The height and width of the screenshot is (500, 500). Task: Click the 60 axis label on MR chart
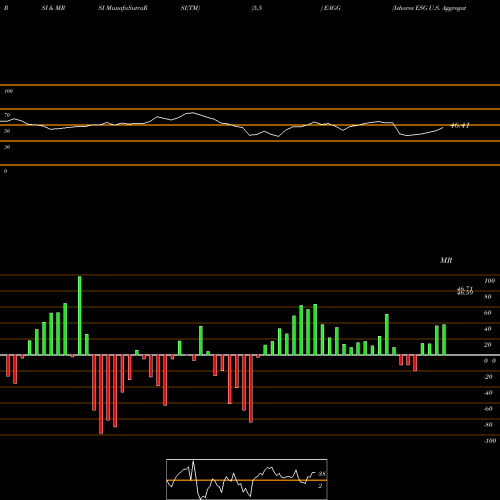(x=488, y=313)
